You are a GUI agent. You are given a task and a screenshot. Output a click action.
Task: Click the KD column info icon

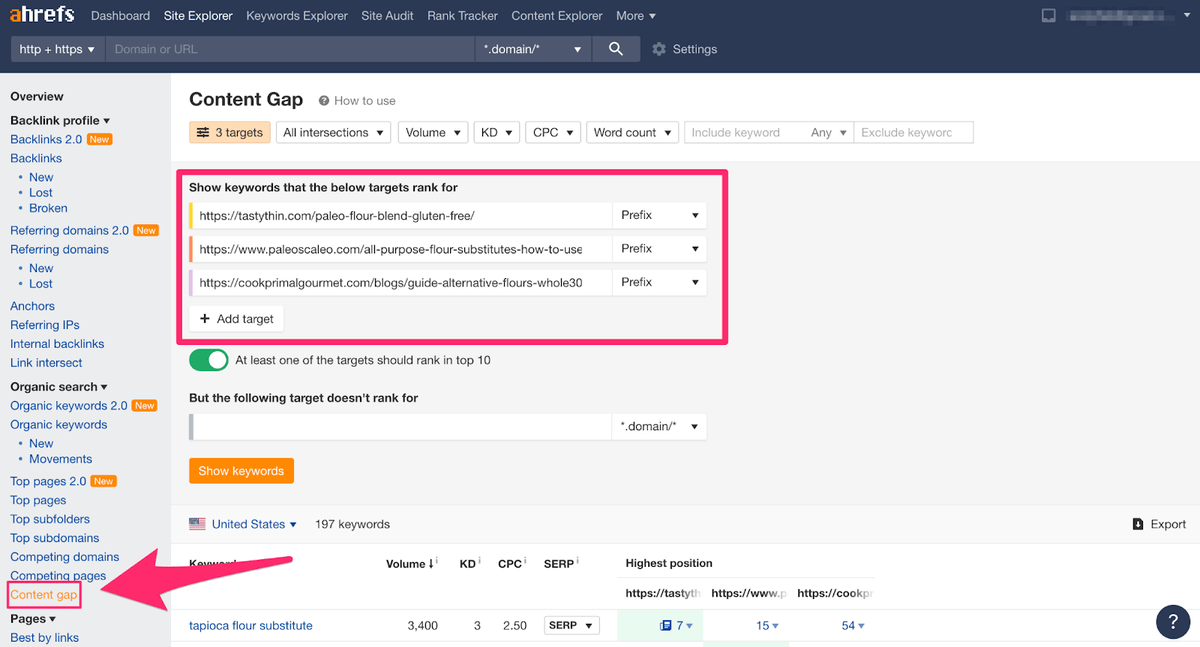click(x=480, y=563)
